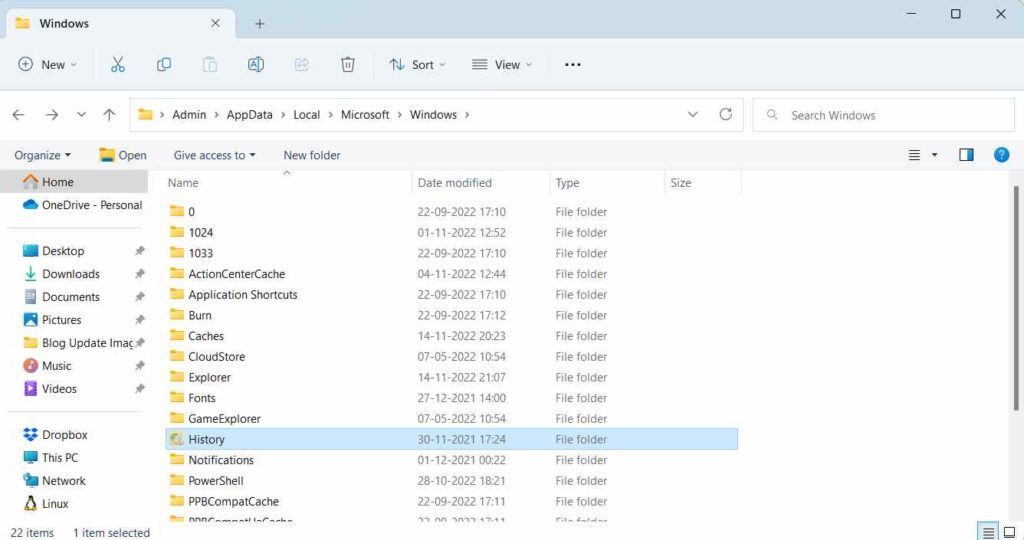Switch to details view in status bar
The width and height of the screenshot is (1024, 540).
click(x=988, y=532)
